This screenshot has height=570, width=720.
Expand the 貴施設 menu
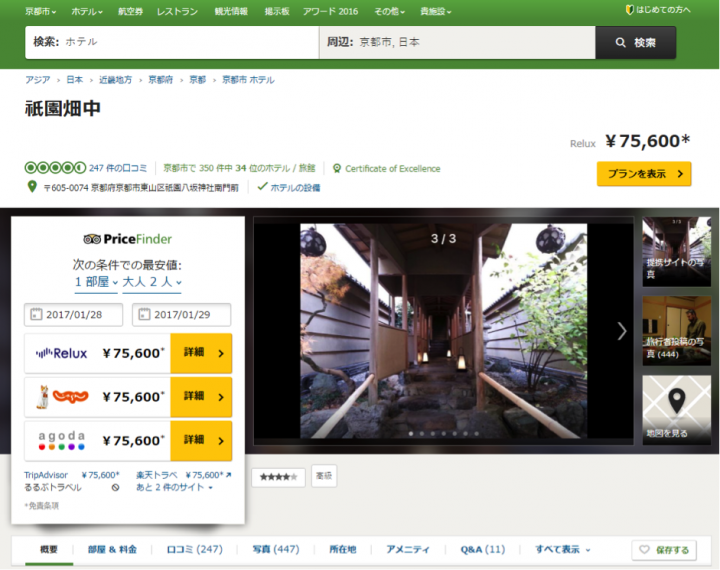[x=435, y=11]
